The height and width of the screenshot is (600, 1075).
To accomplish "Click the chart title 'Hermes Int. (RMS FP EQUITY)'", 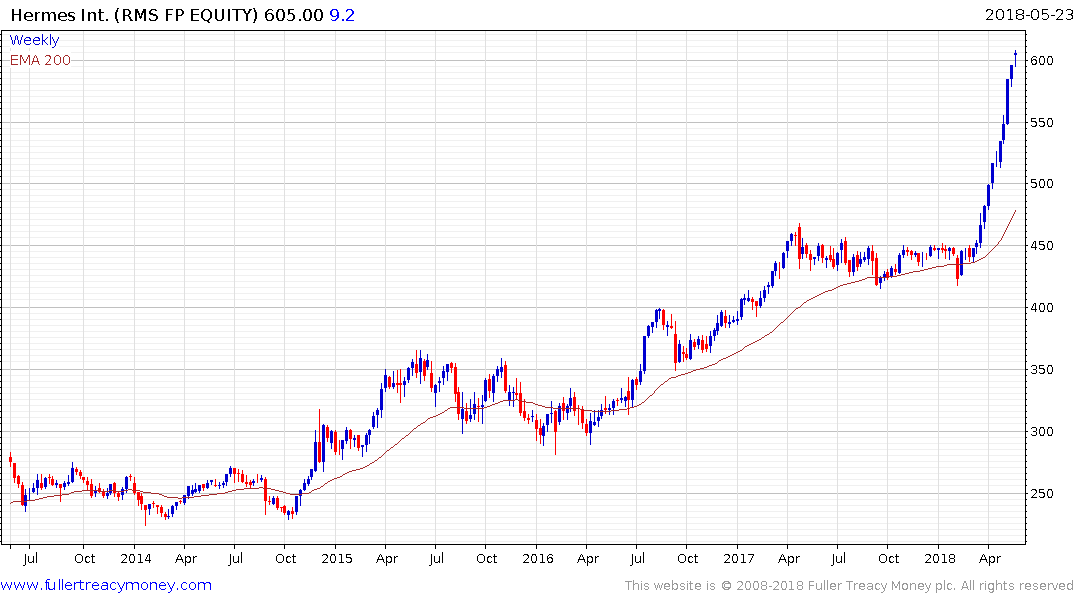I will point(134,15).
